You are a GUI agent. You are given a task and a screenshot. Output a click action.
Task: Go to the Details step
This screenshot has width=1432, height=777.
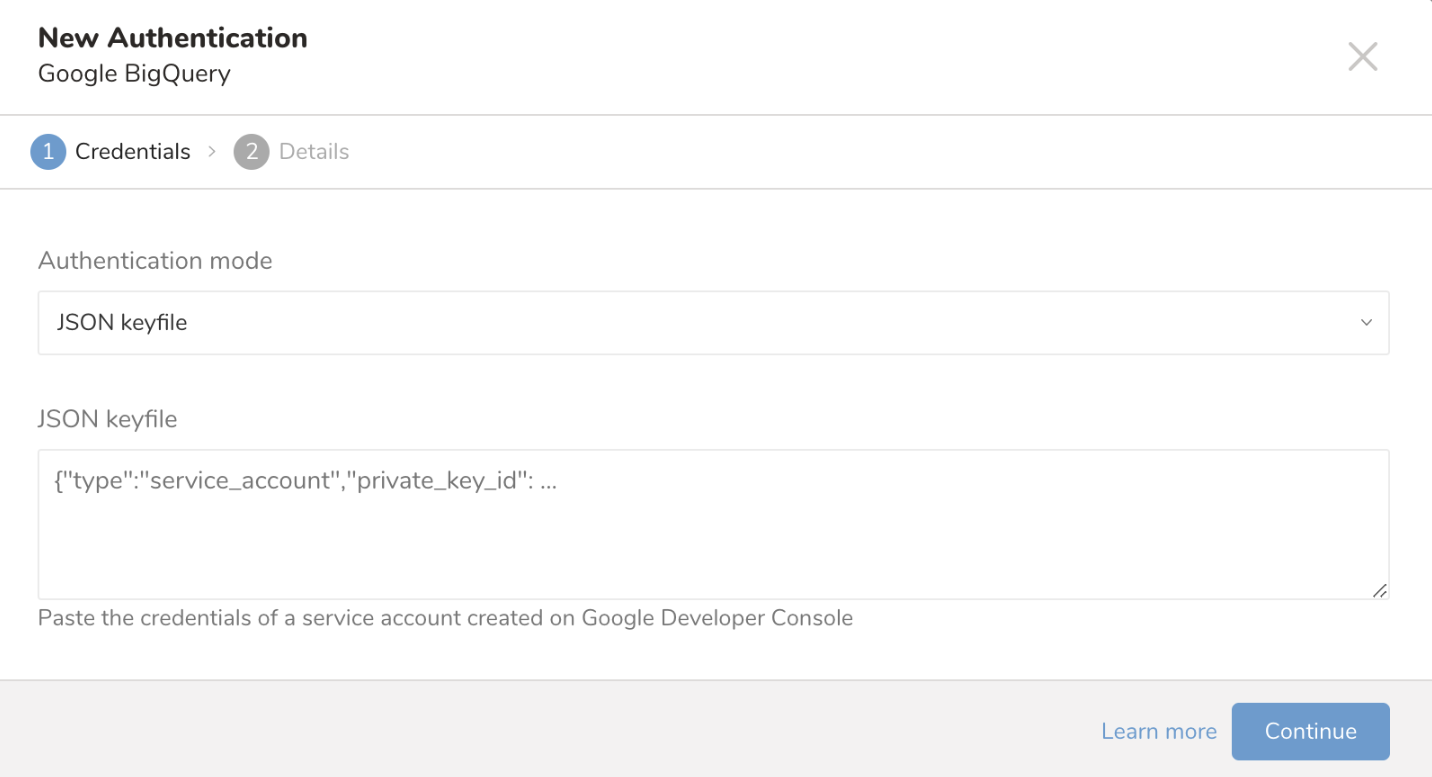point(314,152)
